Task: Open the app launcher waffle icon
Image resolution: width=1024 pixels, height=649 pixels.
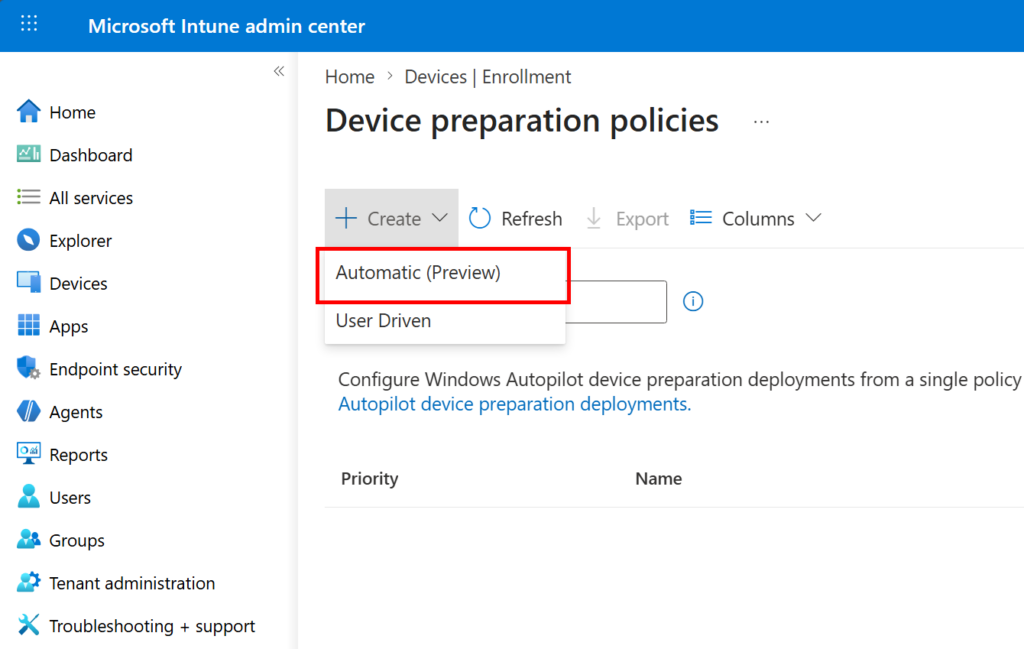Action: coord(29,25)
